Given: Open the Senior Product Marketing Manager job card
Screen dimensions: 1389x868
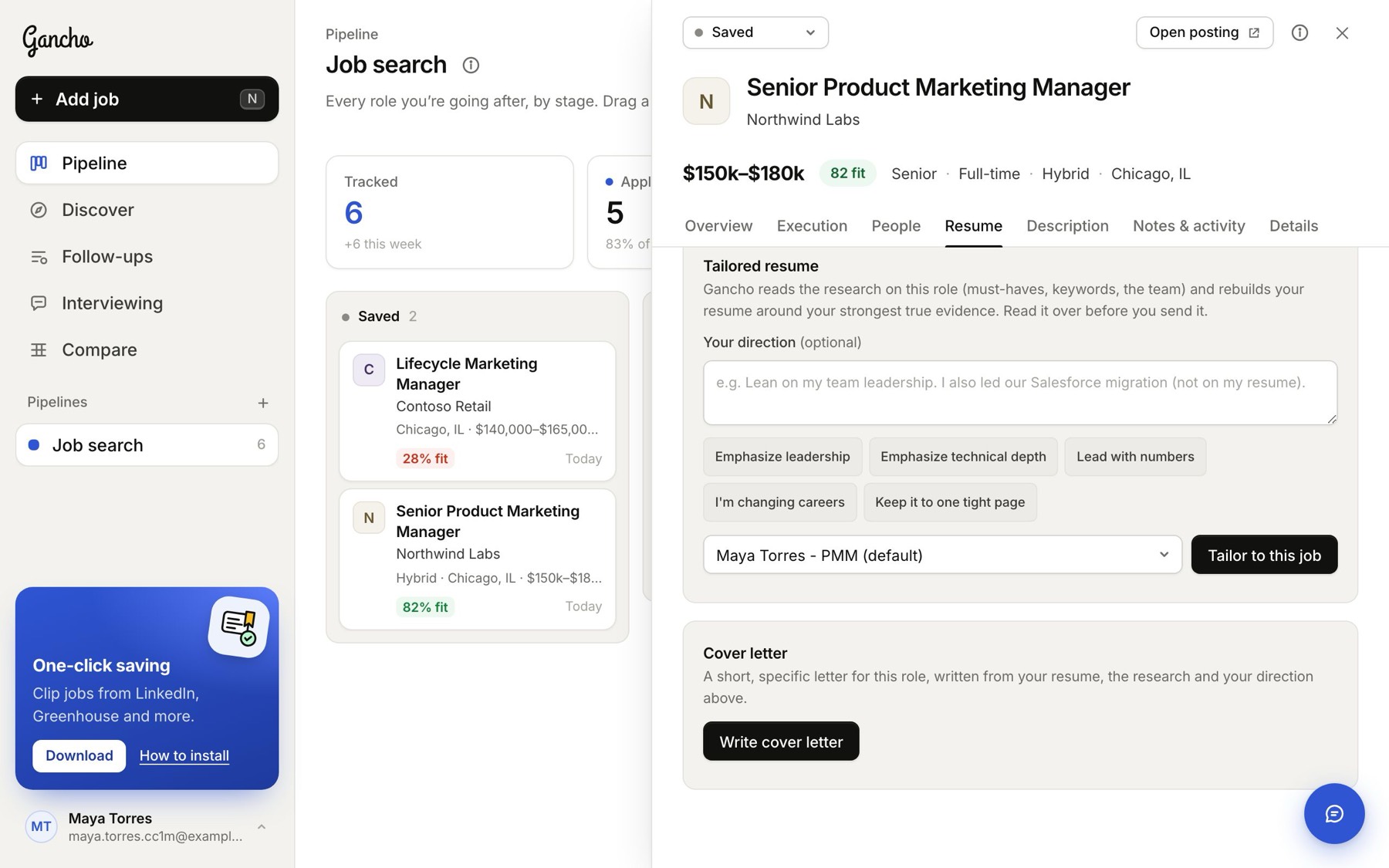Looking at the screenshot, I should 477,559.
